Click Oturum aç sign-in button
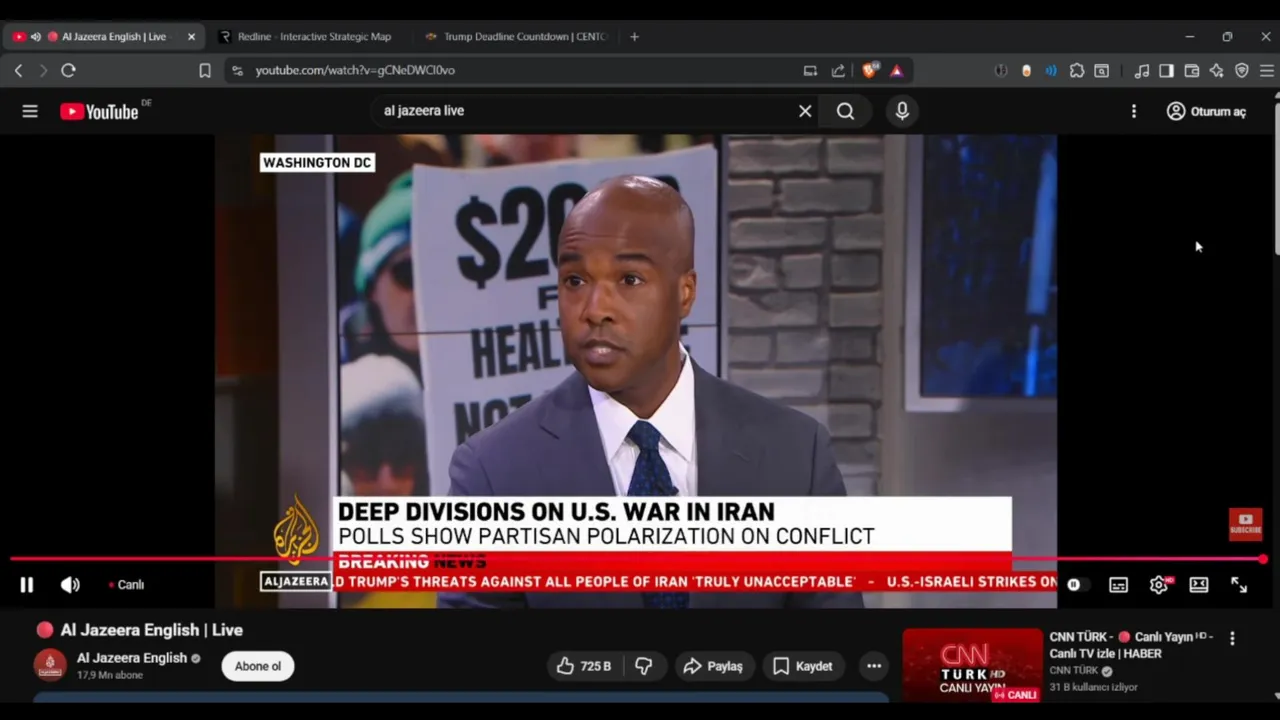Image resolution: width=1280 pixels, height=720 pixels. (1207, 111)
